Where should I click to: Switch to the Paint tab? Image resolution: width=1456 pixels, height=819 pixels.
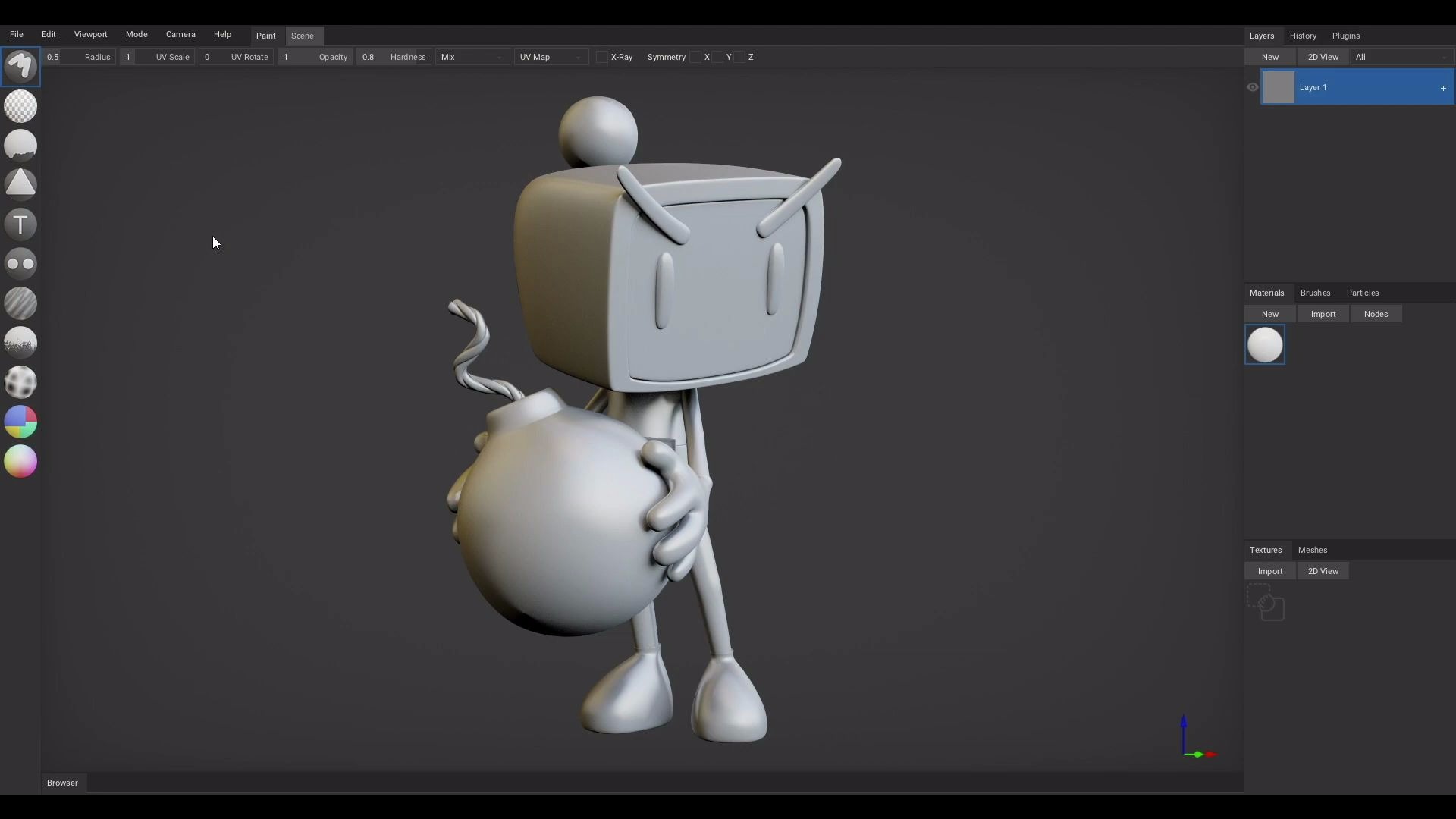coord(266,36)
